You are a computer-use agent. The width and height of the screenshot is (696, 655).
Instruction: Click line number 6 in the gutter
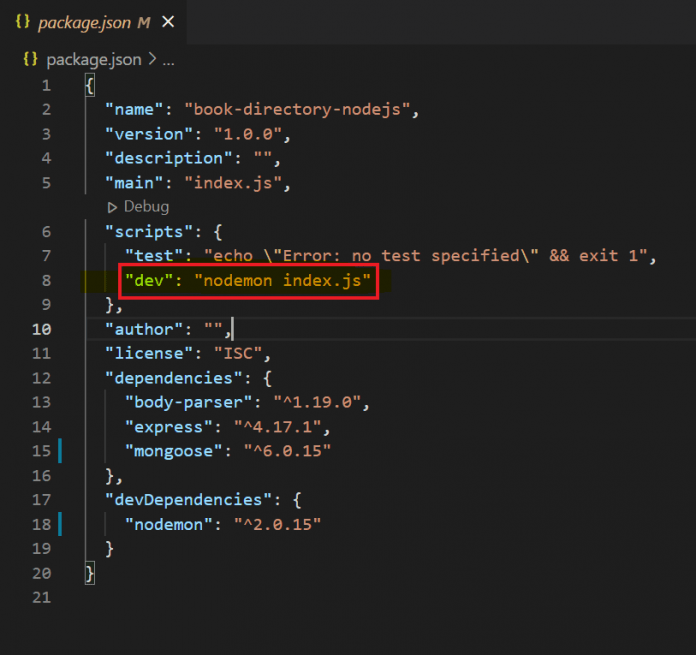click(x=47, y=232)
